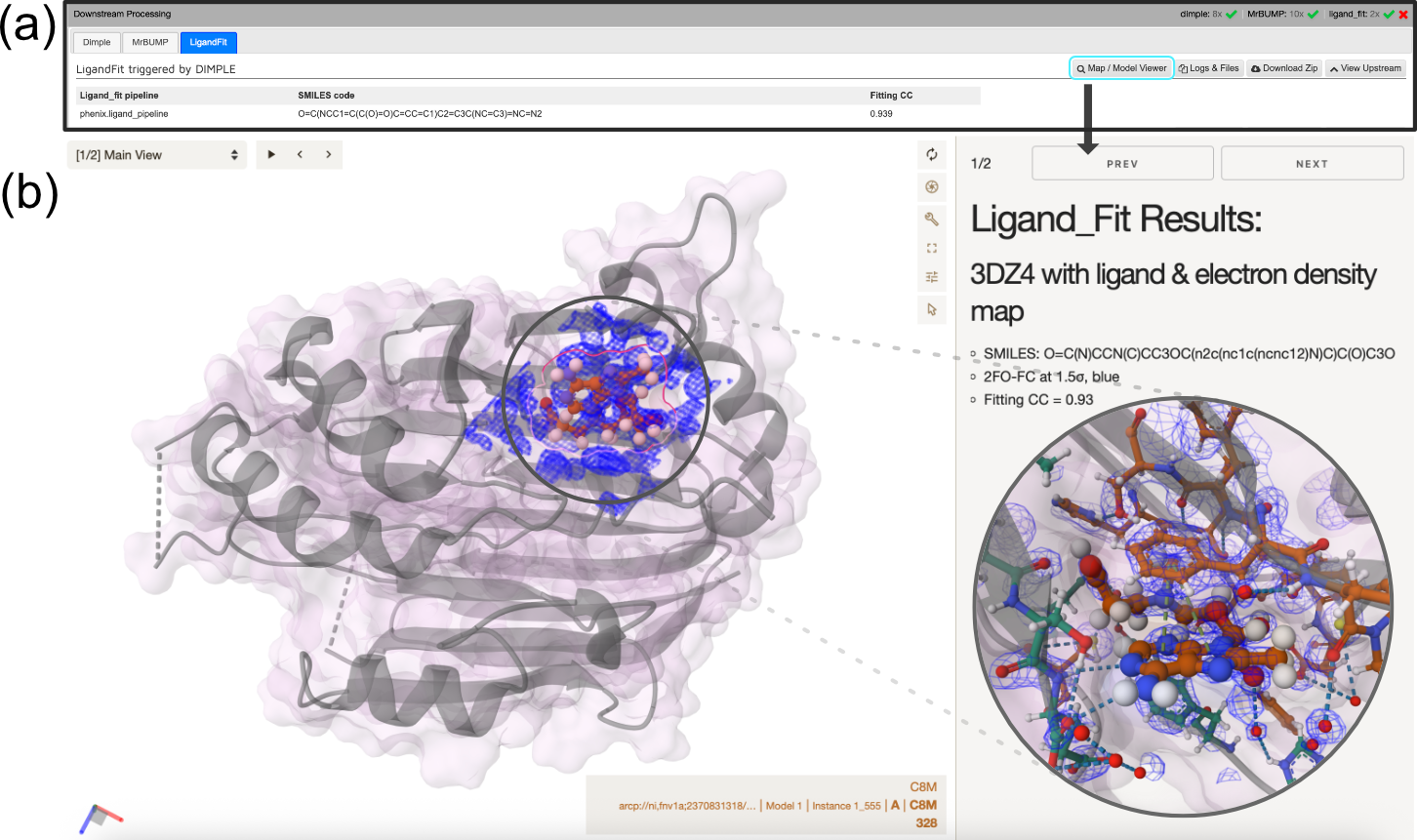Click View Upstream button

click(x=1365, y=68)
